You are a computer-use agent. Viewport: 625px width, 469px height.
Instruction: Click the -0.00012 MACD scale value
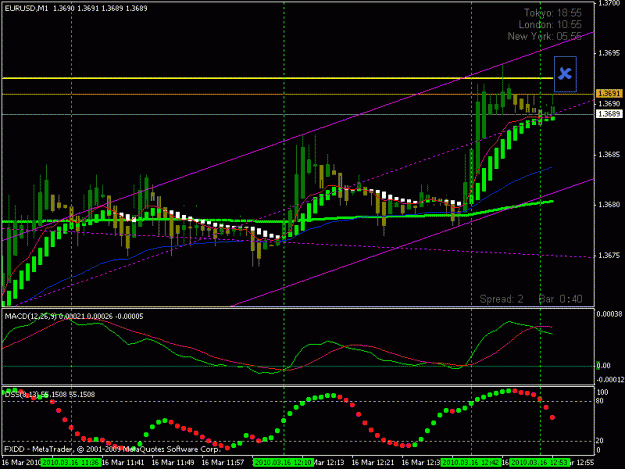[x=610, y=380]
